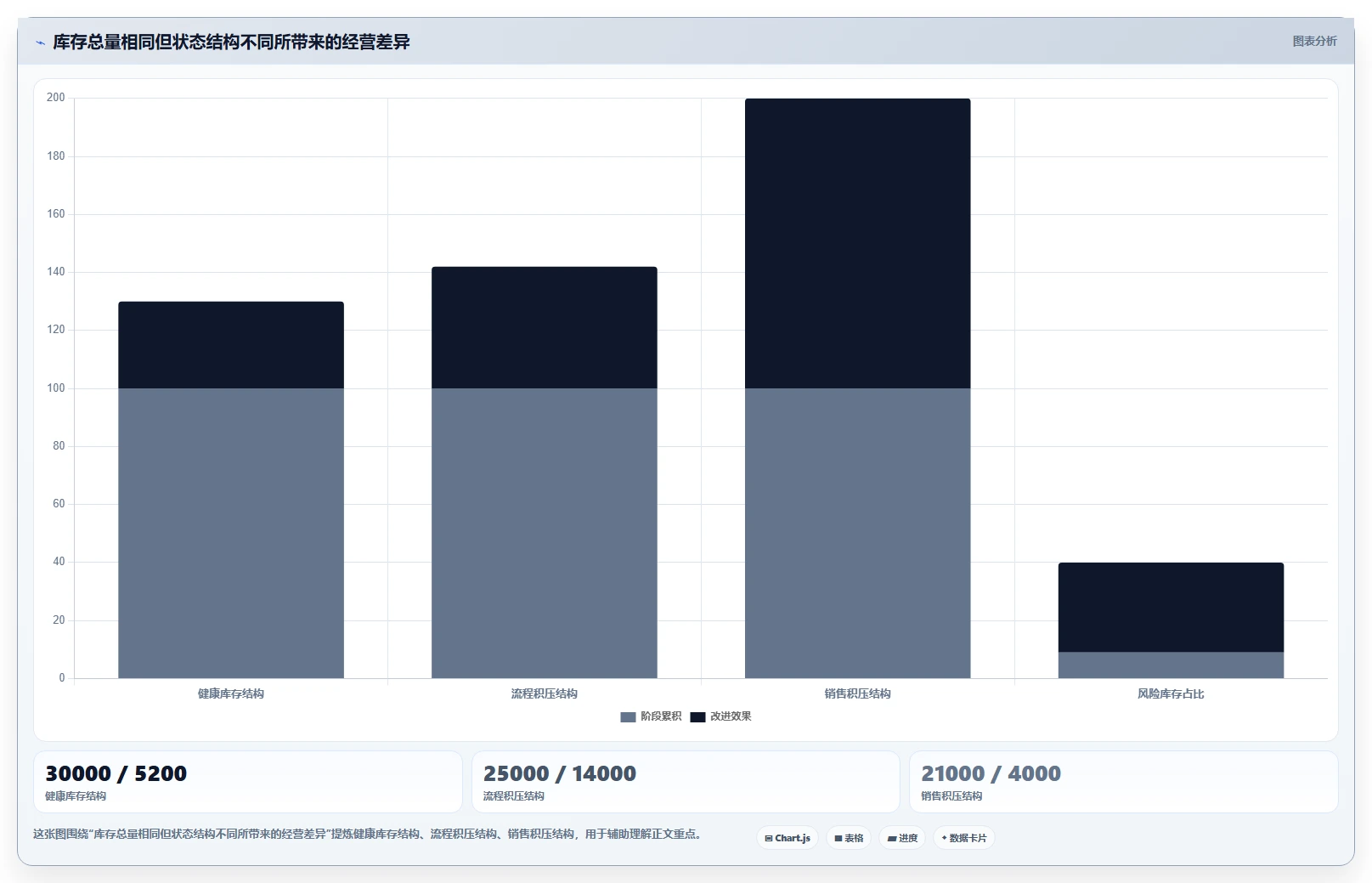Screen dimensions: 1372x883
Task: Click the 健康库存结构 gray bar segment
Action: [x=231, y=533]
